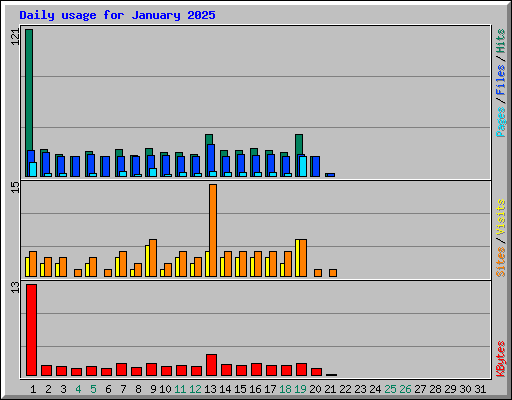Click the orange Visits bar on day 21
Viewport: 512px width, 400px height.
point(333,273)
